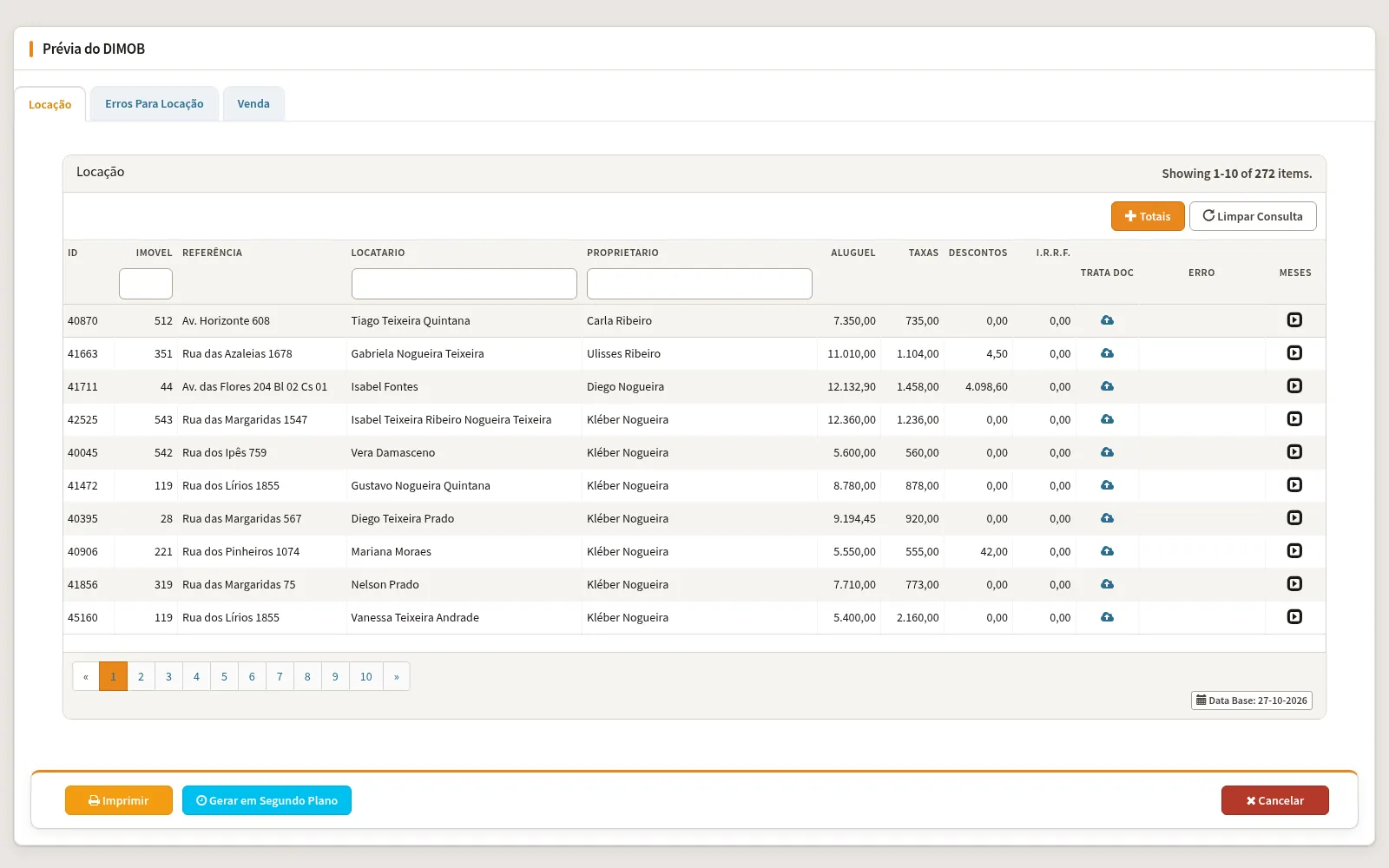Open months icon for Nelson Prado

pos(1294,584)
